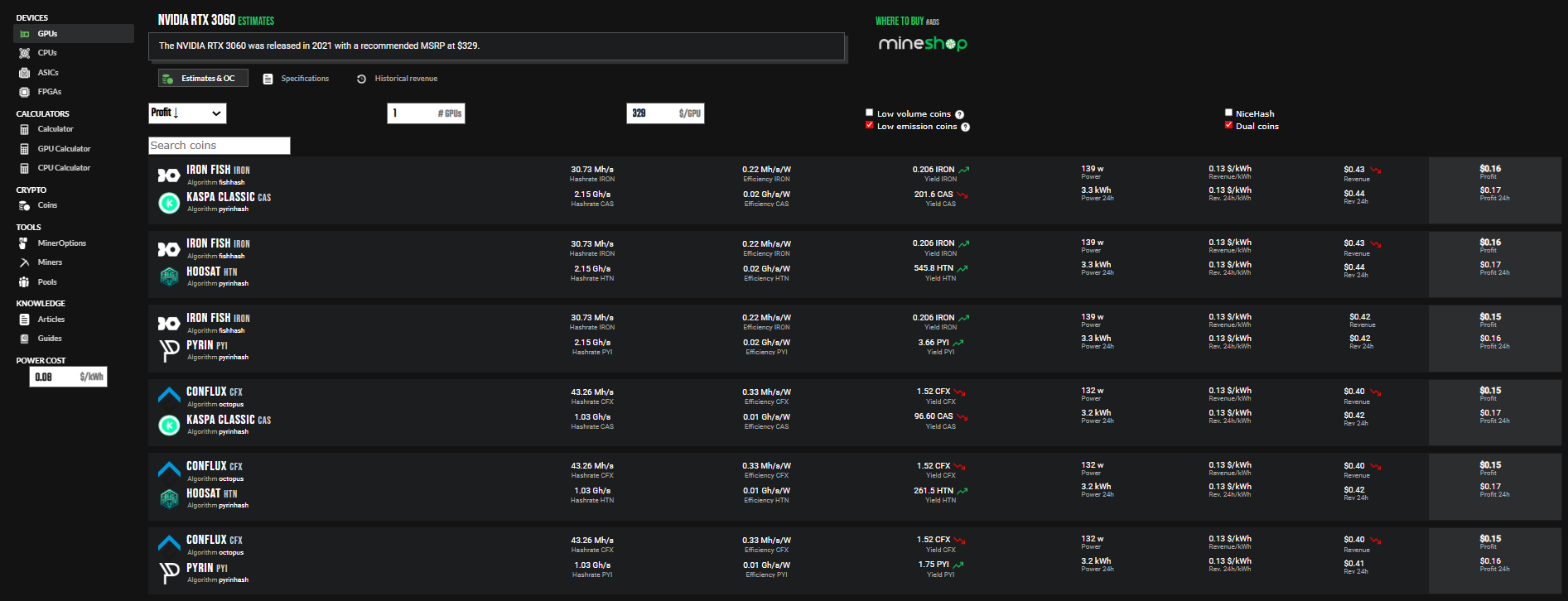The width and height of the screenshot is (1568, 601).
Task: Click the help icon beside Low emission coins
Action: (x=965, y=127)
